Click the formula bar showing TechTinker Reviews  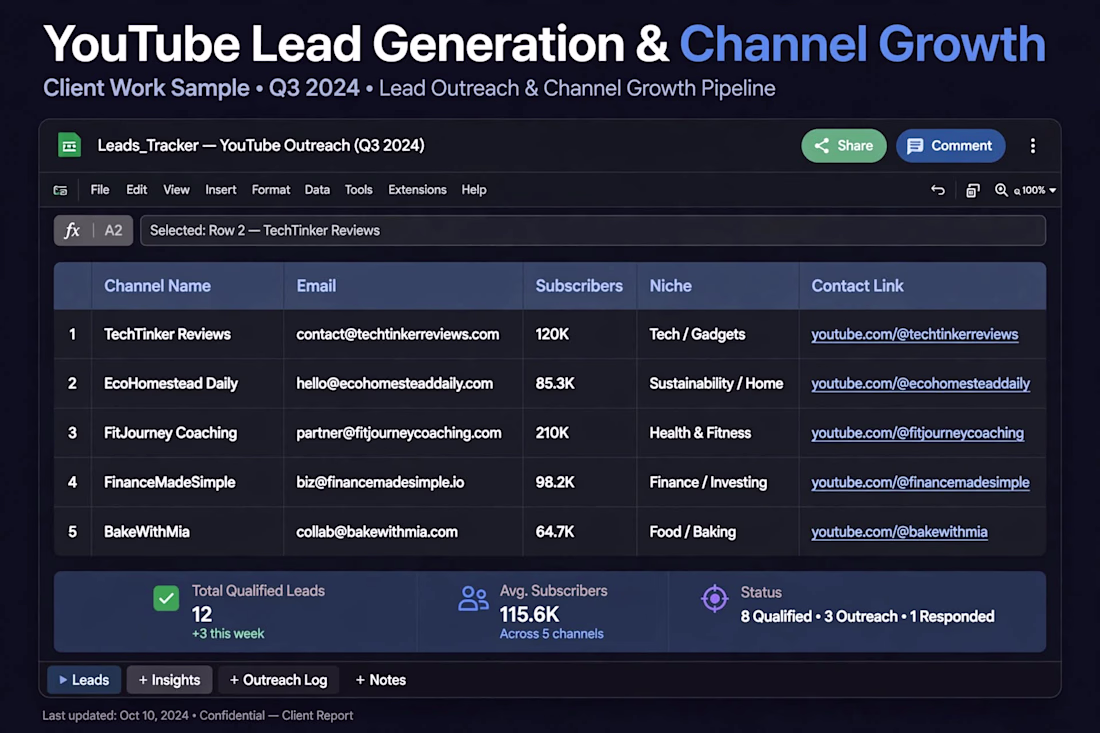pyautogui.click(x=593, y=230)
